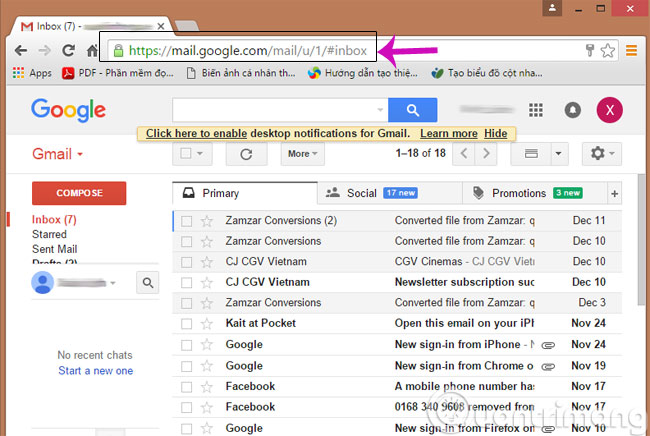Add a new inbox tab with plus
Screen dimensions: 650x436
click(x=614, y=194)
